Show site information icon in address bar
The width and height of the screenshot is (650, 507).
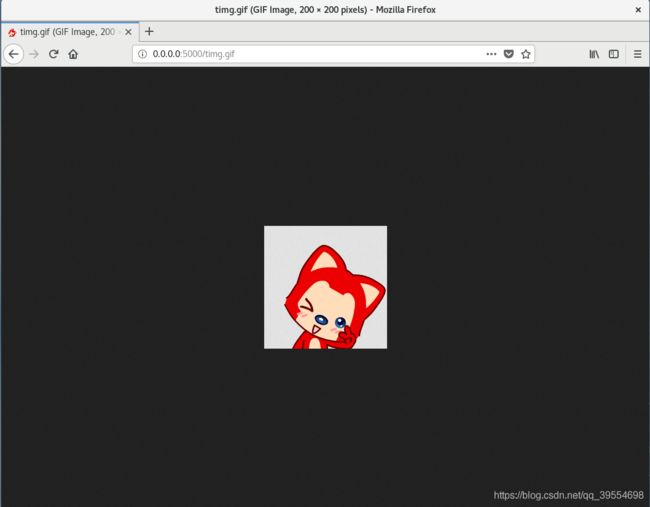pos(142,54)
